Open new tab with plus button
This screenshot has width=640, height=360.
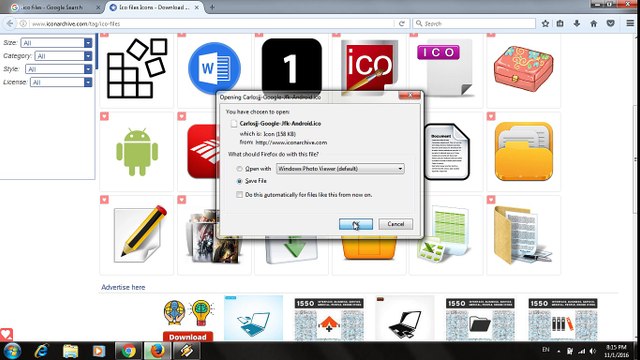pyautogui.click(x=212, y=7)
